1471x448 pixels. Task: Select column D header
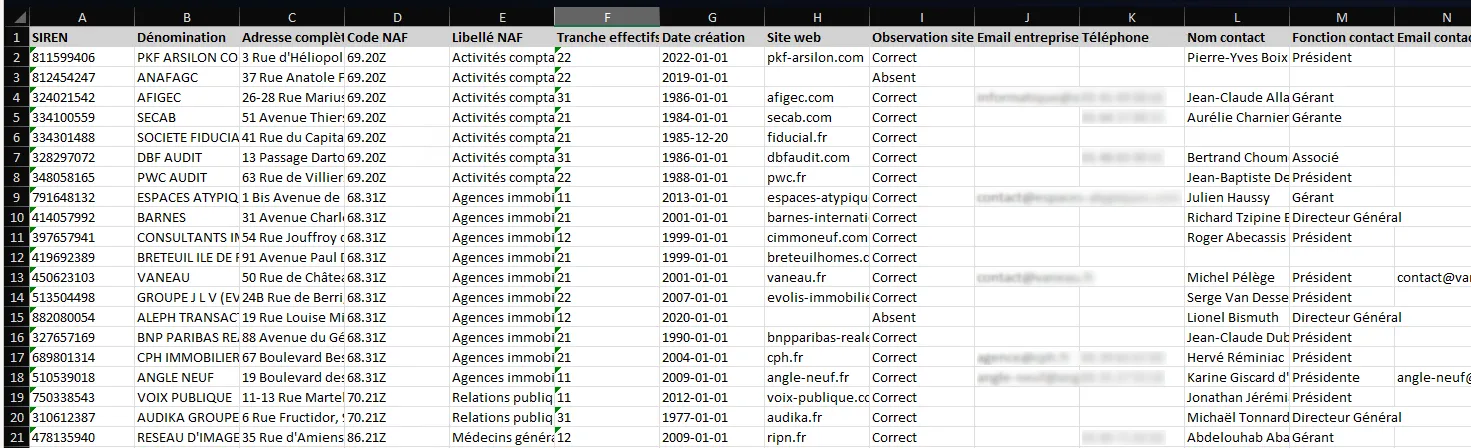click(x=397, y=17)
